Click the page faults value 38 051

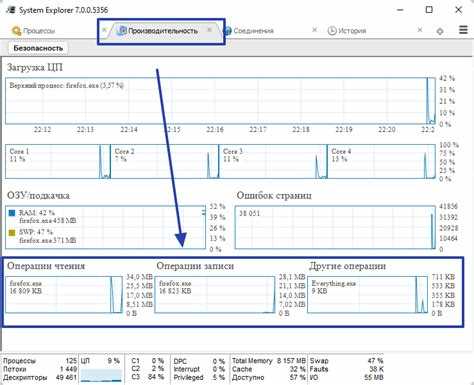coord(249,213)
